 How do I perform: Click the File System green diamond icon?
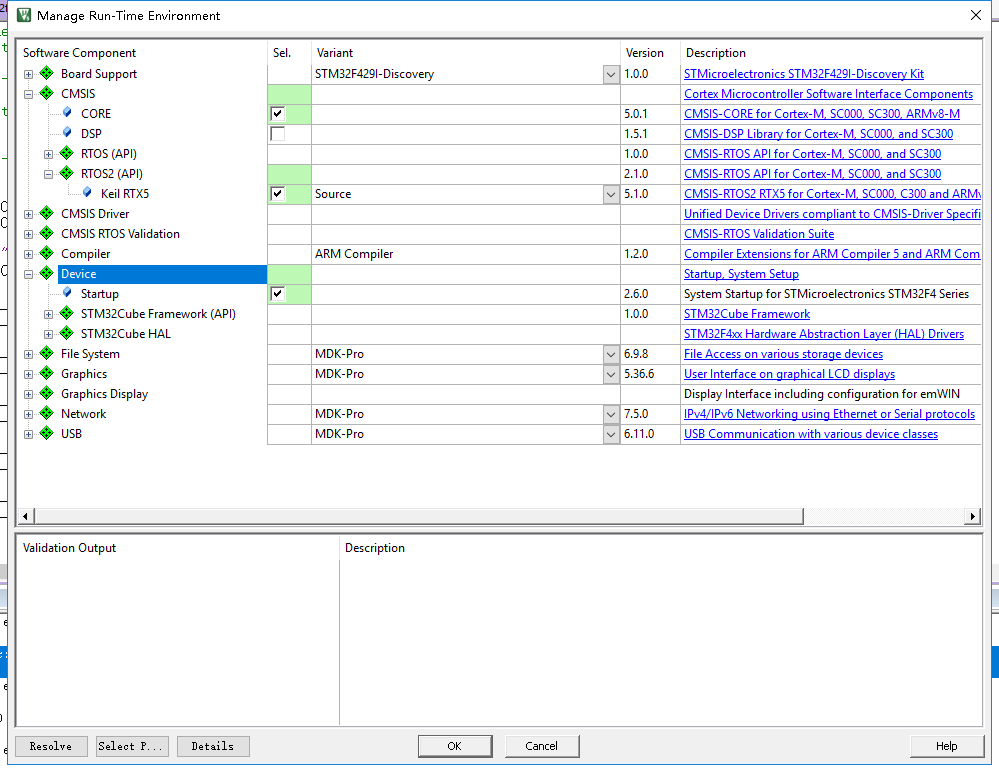pos(47,354)
